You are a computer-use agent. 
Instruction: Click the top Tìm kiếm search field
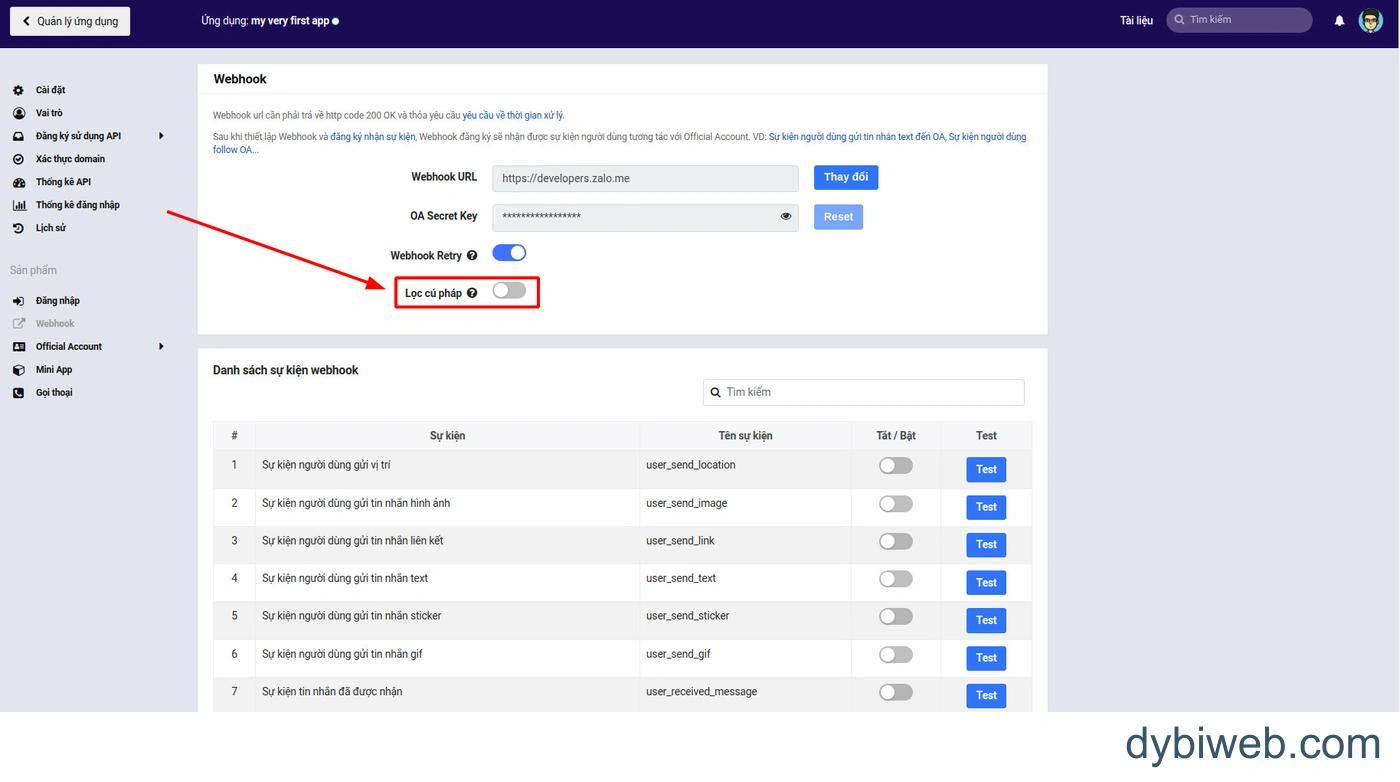coord(1239,20)
